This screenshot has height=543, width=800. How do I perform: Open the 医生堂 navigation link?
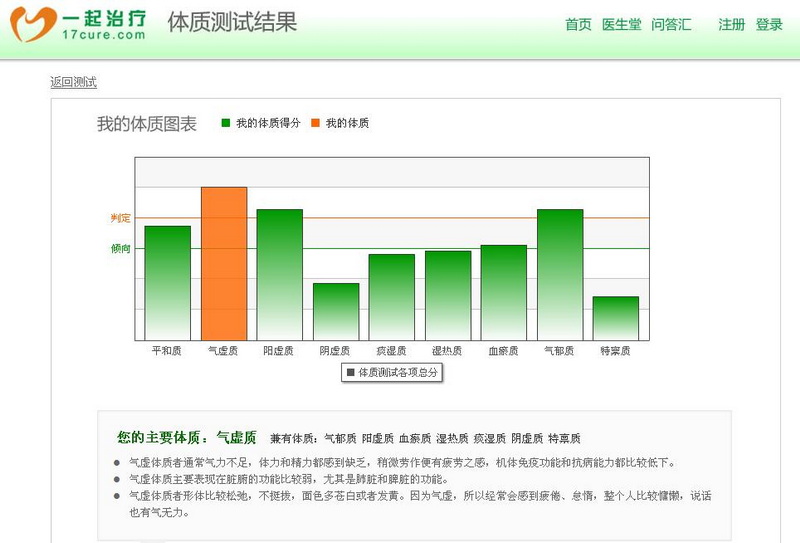pyautogui.click(x=621, y=24)
